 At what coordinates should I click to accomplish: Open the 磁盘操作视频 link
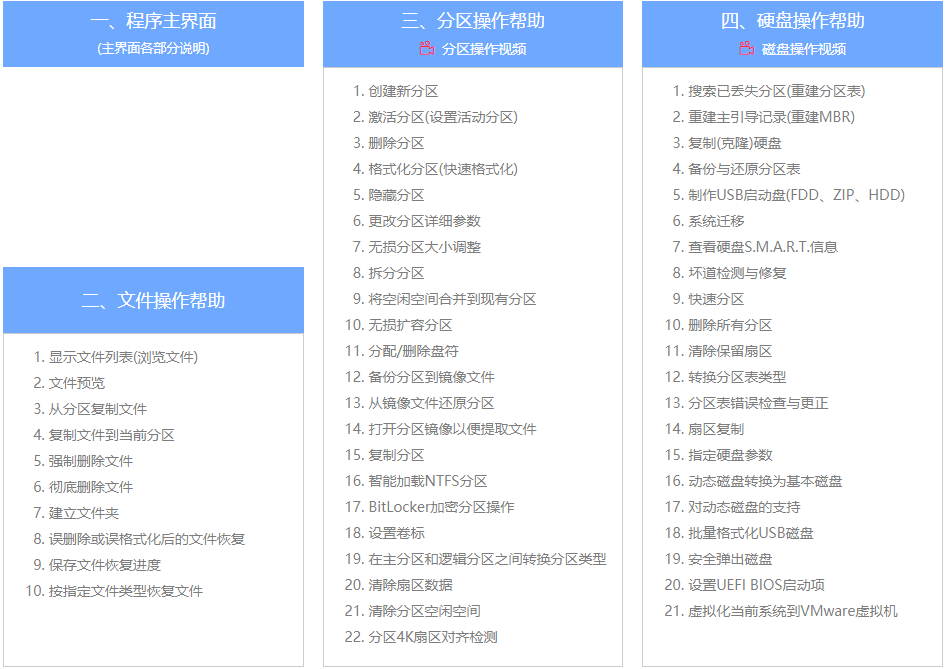click(x=803, y=49)
